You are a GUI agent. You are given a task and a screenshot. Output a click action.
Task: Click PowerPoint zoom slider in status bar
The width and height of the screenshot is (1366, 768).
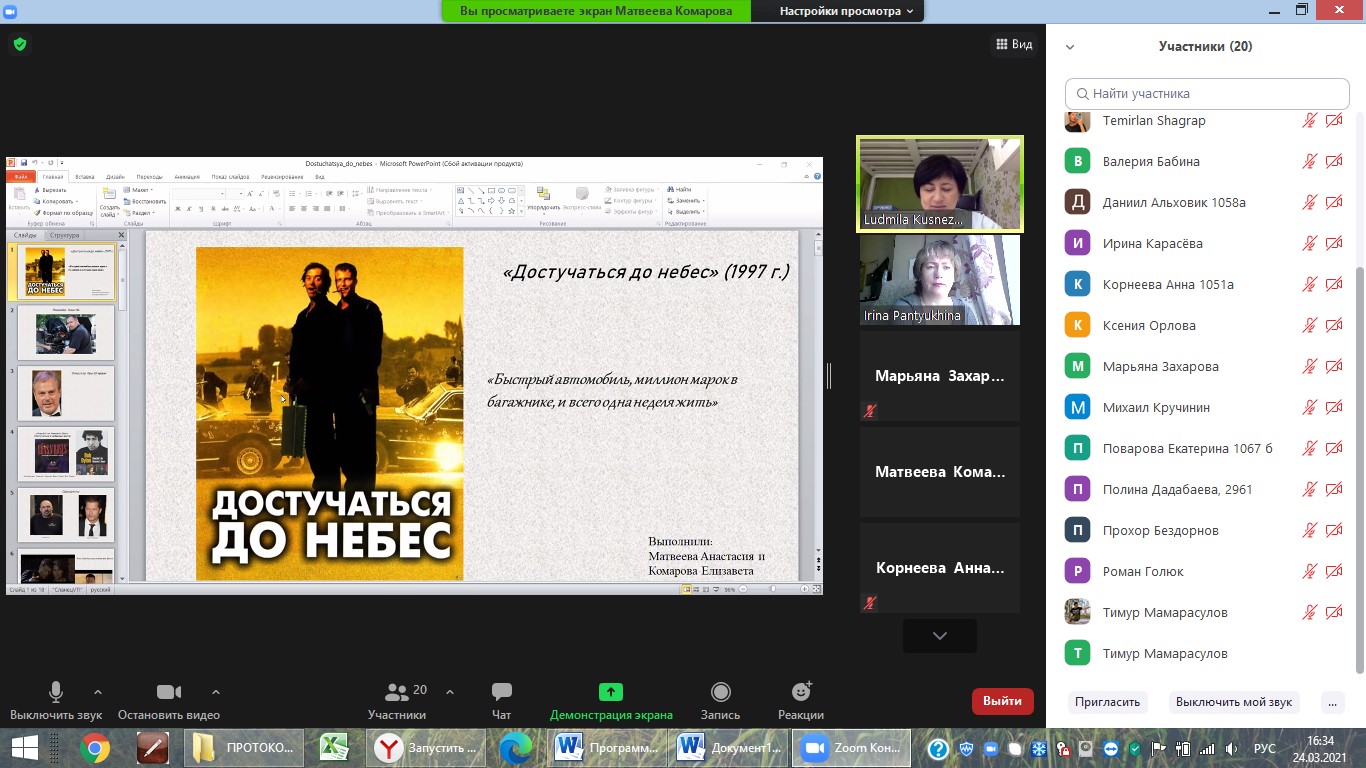pyautogui.click(x=775, y=589)
